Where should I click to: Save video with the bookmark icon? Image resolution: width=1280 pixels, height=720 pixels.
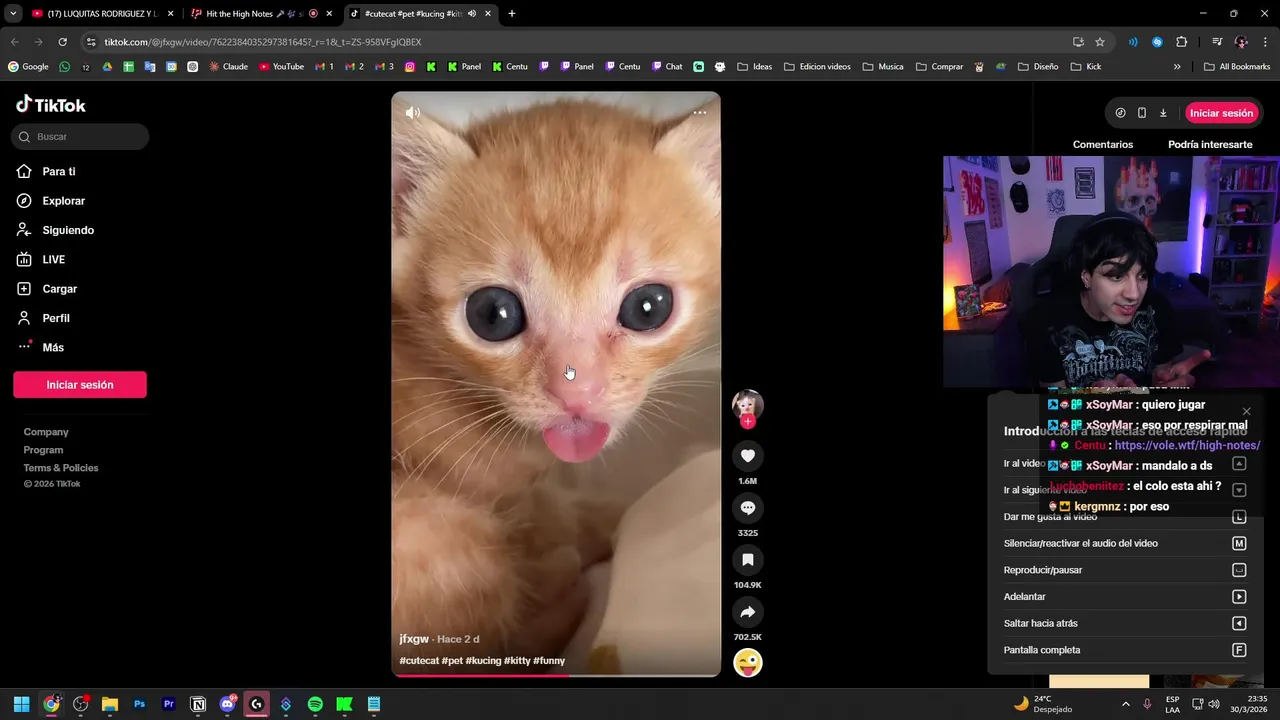[747, 560]
